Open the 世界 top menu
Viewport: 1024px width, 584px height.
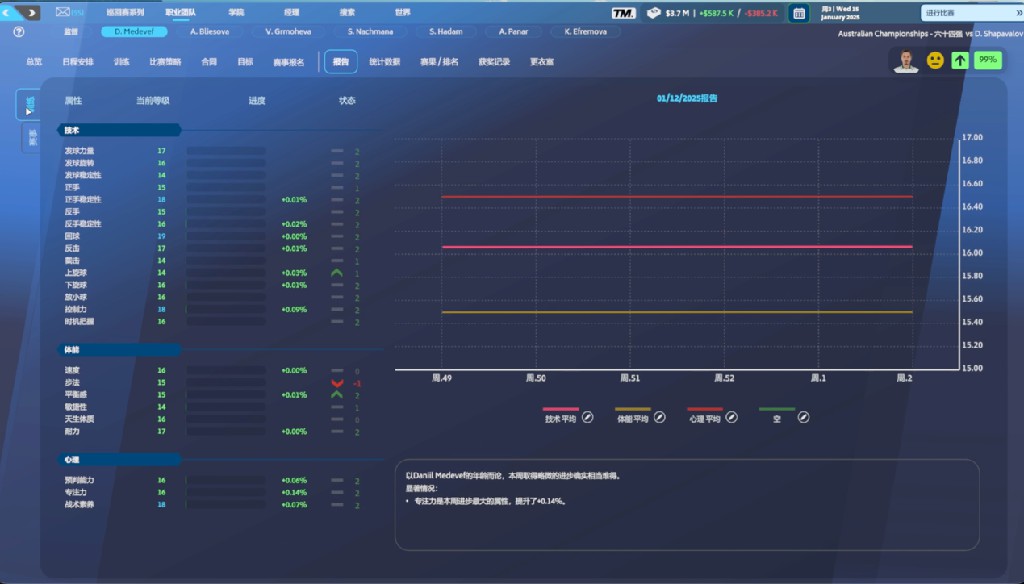(402, 13)
